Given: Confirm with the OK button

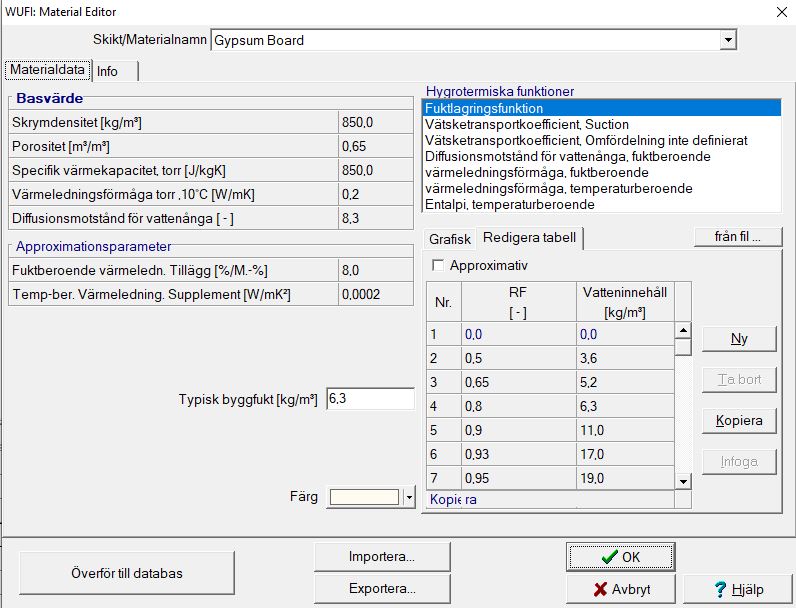Looking at the screenshot, I should (x=620, y=557).
